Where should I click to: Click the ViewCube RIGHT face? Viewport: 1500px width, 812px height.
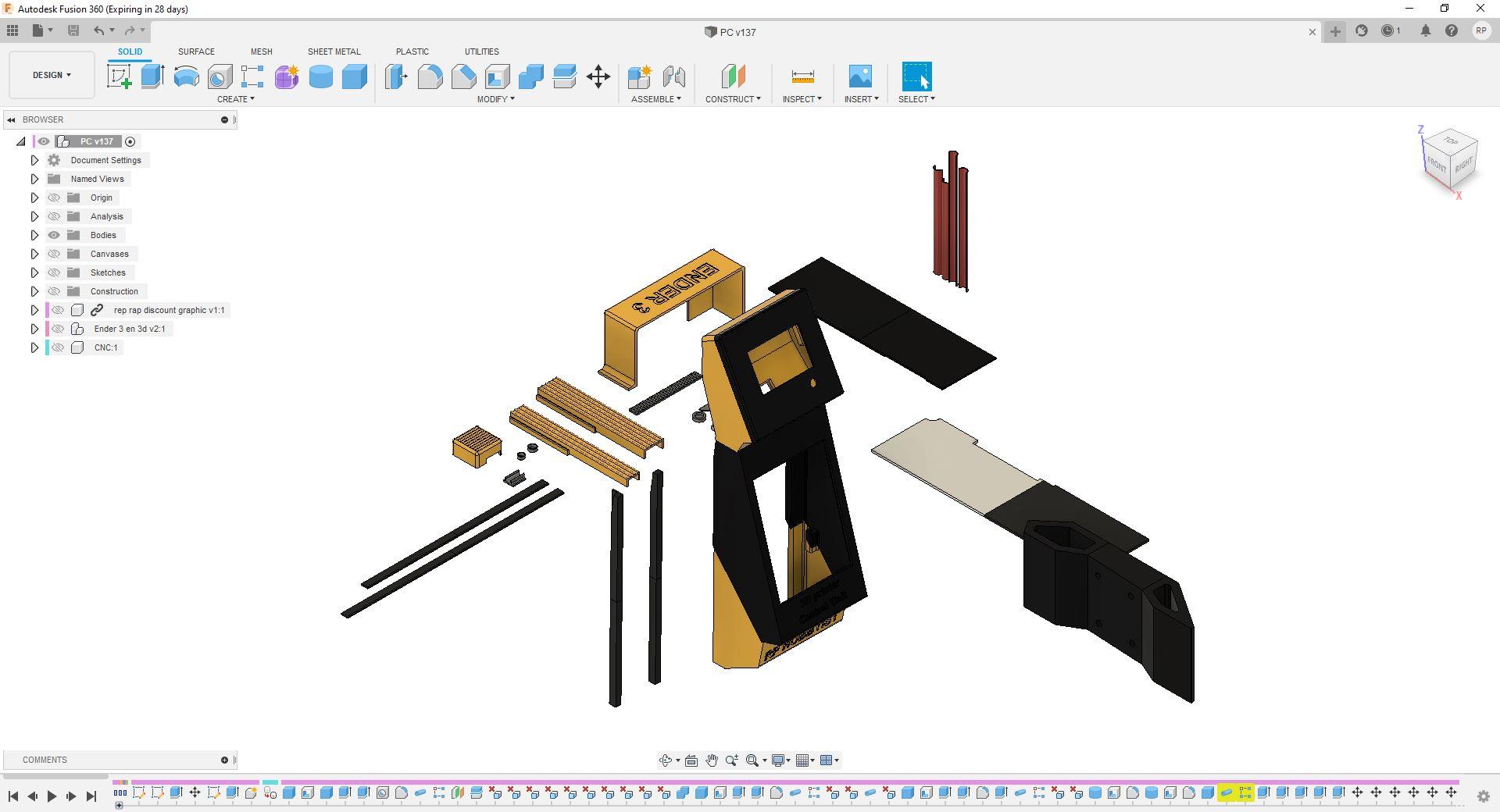[1463, 166]
